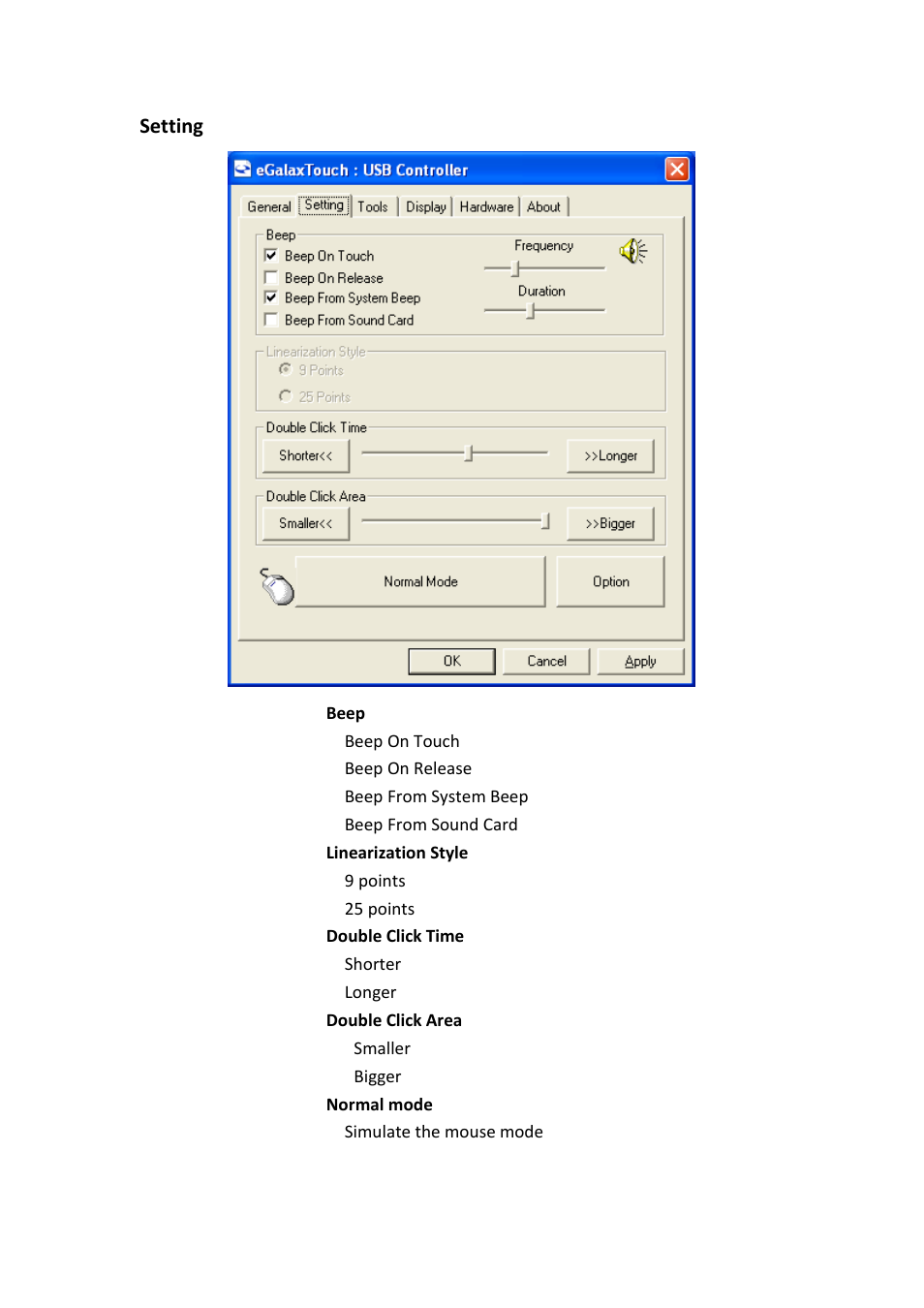Switch to the General tab
924x1308 pixels.
pyautogui.click(x=269, y=206)
